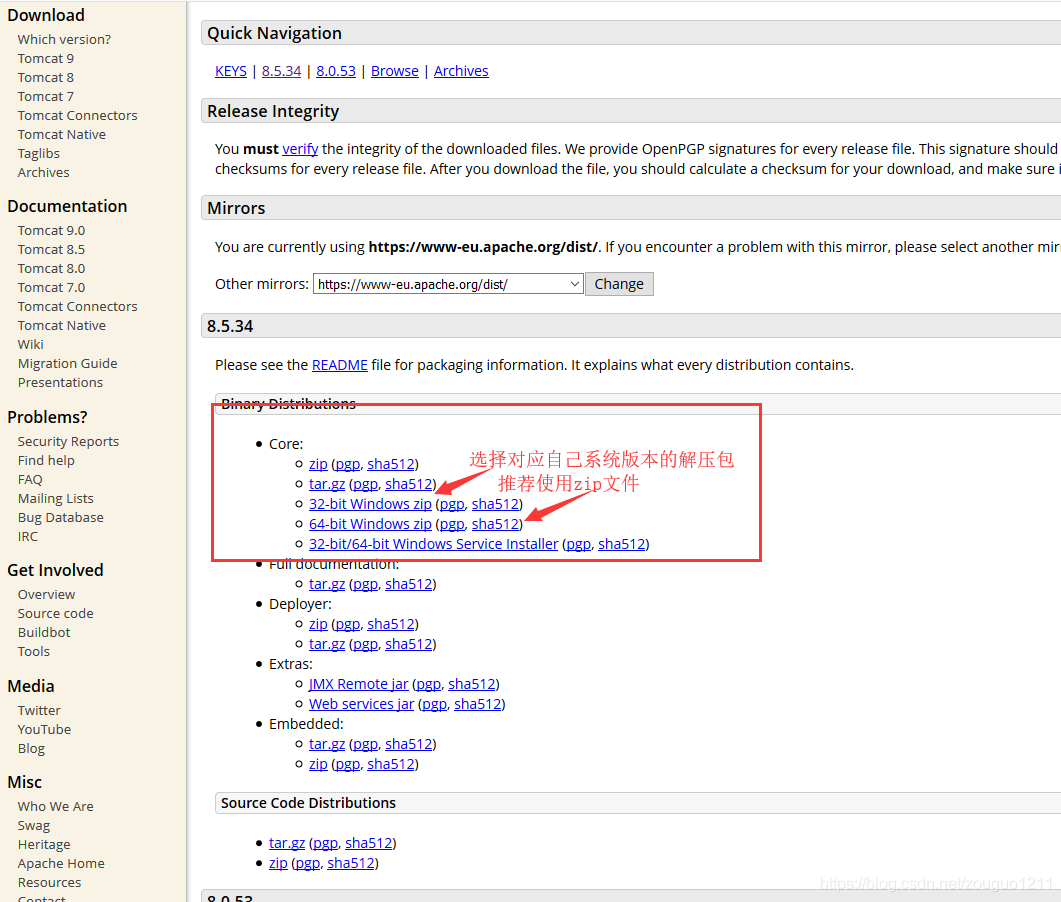Click the Change mirror button

[x=618, y=284]
